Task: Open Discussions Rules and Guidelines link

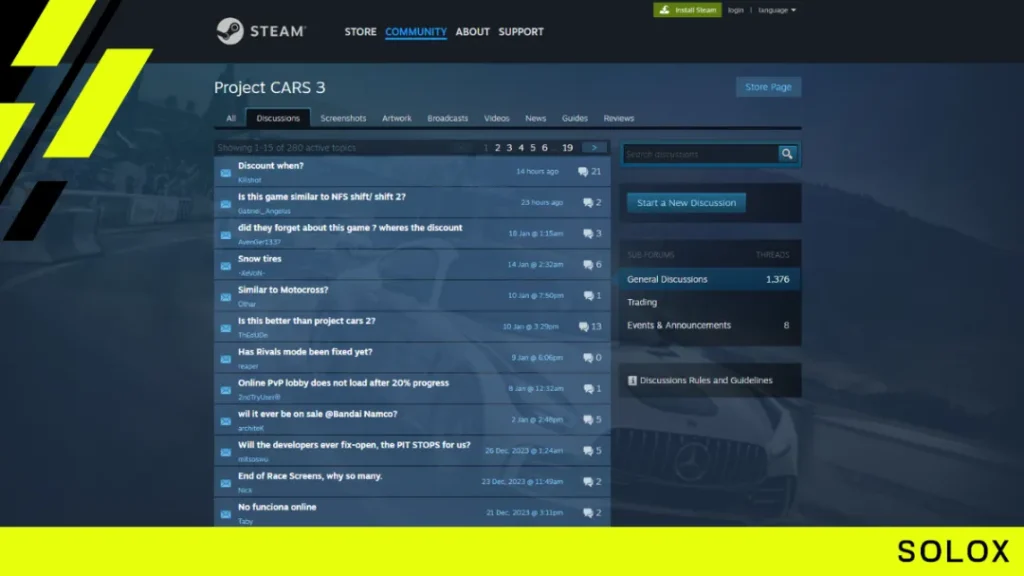Action: pos(706,380)
